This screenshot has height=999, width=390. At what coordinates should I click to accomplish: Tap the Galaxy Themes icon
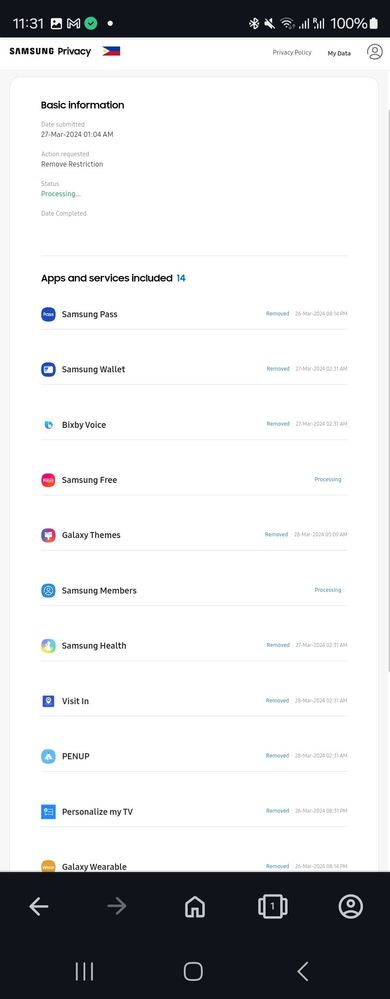tap(48, 535)
